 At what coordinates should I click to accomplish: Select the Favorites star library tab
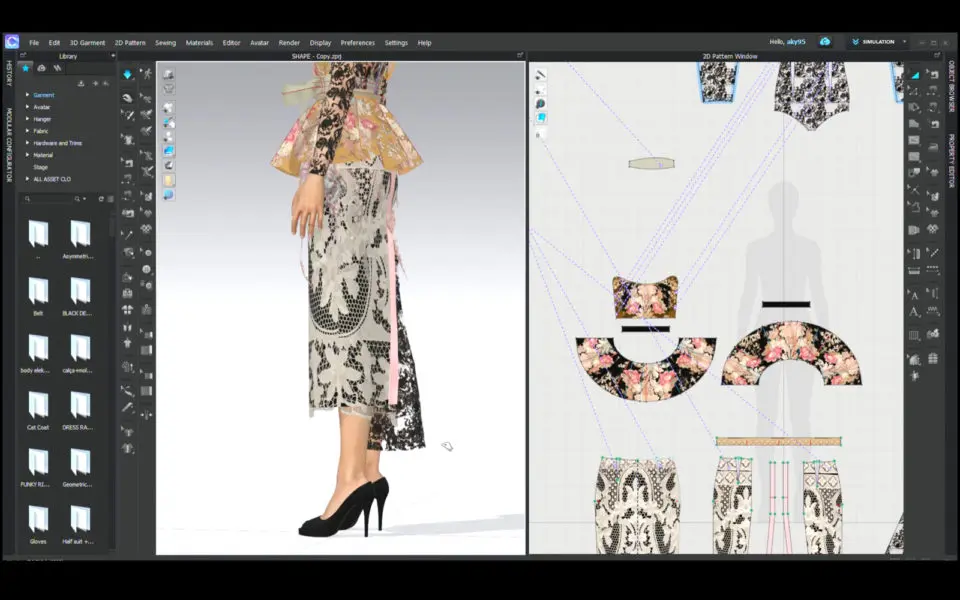[26, 68]
